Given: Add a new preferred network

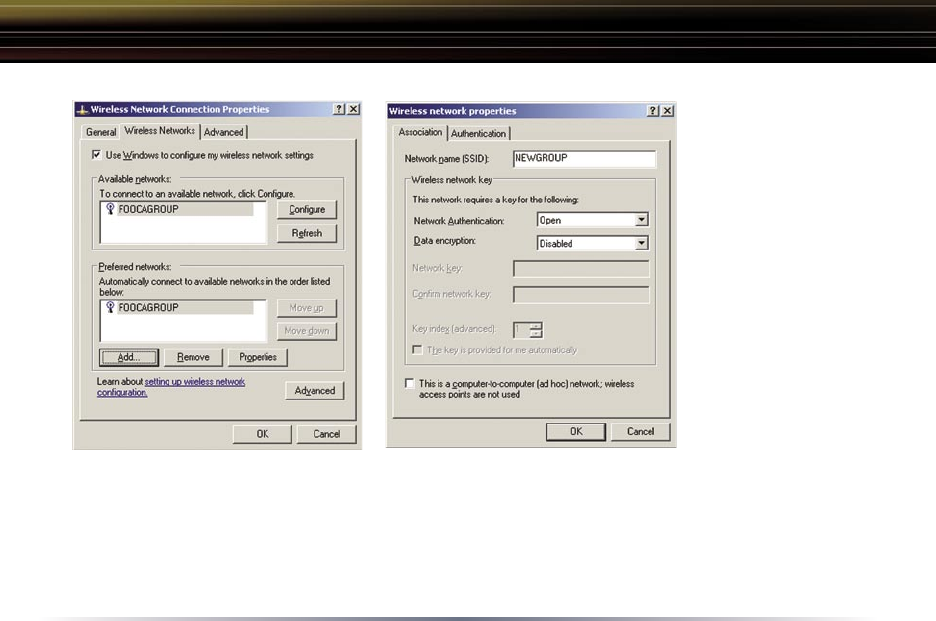Looking at the screenshot, I should click(129, 357).
